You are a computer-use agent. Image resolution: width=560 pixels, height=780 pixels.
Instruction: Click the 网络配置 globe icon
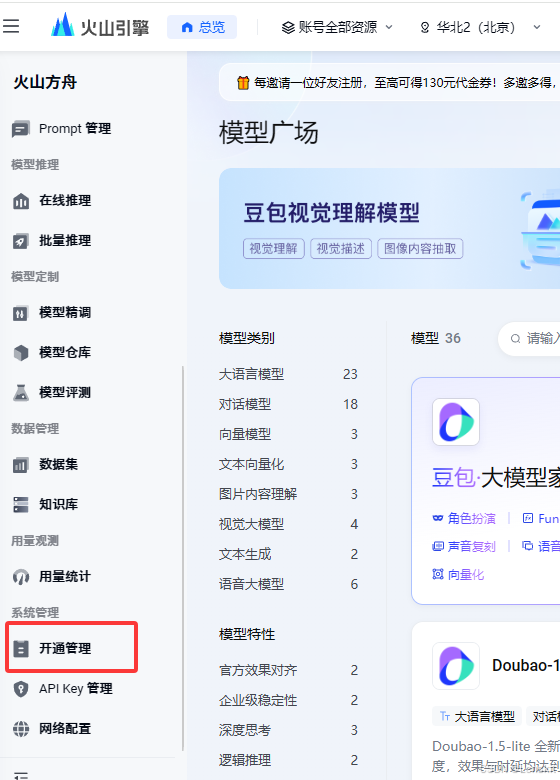click(20, 729)
